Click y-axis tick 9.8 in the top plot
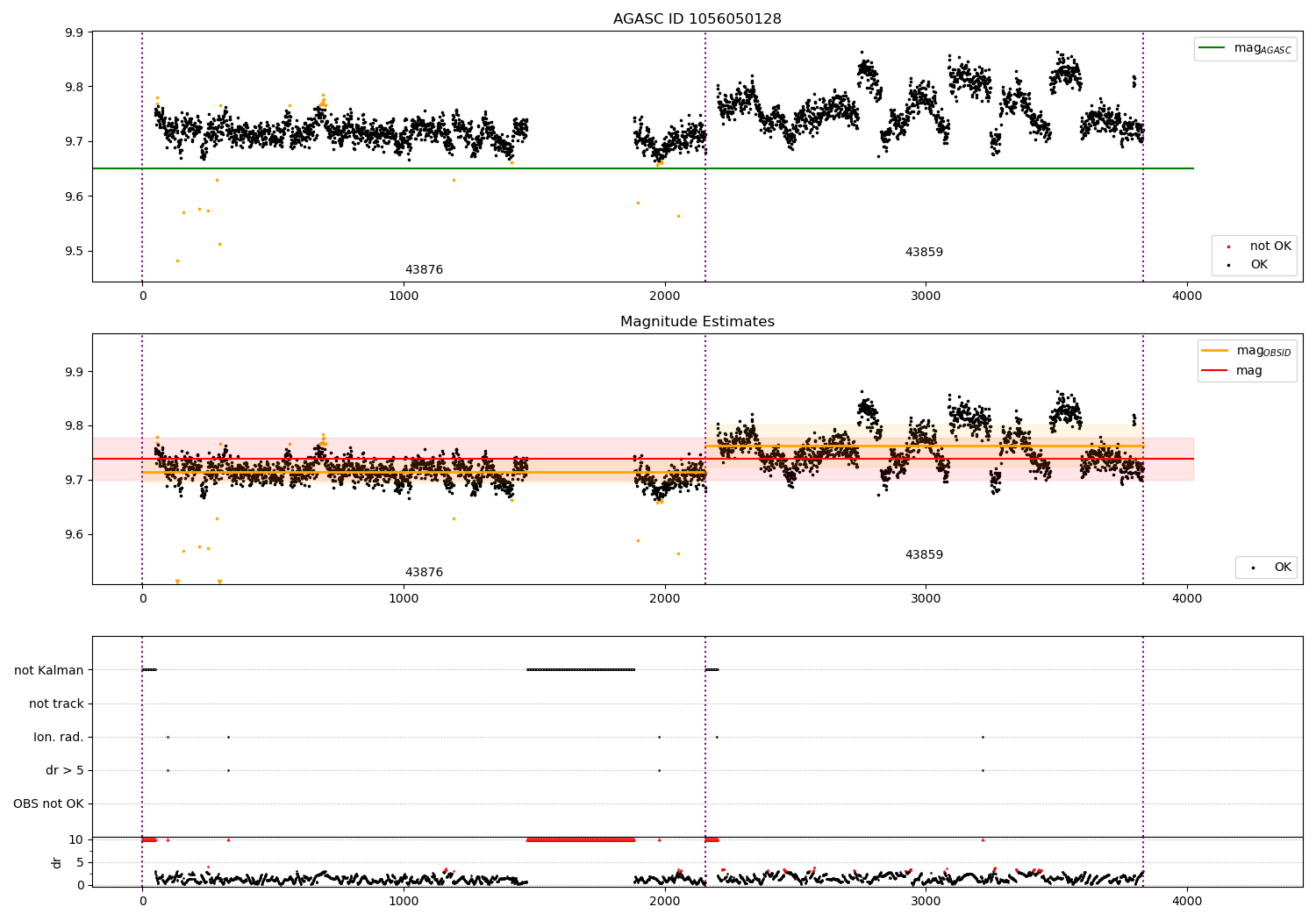This screenshot has width=1316, height=921. (75, 87)
